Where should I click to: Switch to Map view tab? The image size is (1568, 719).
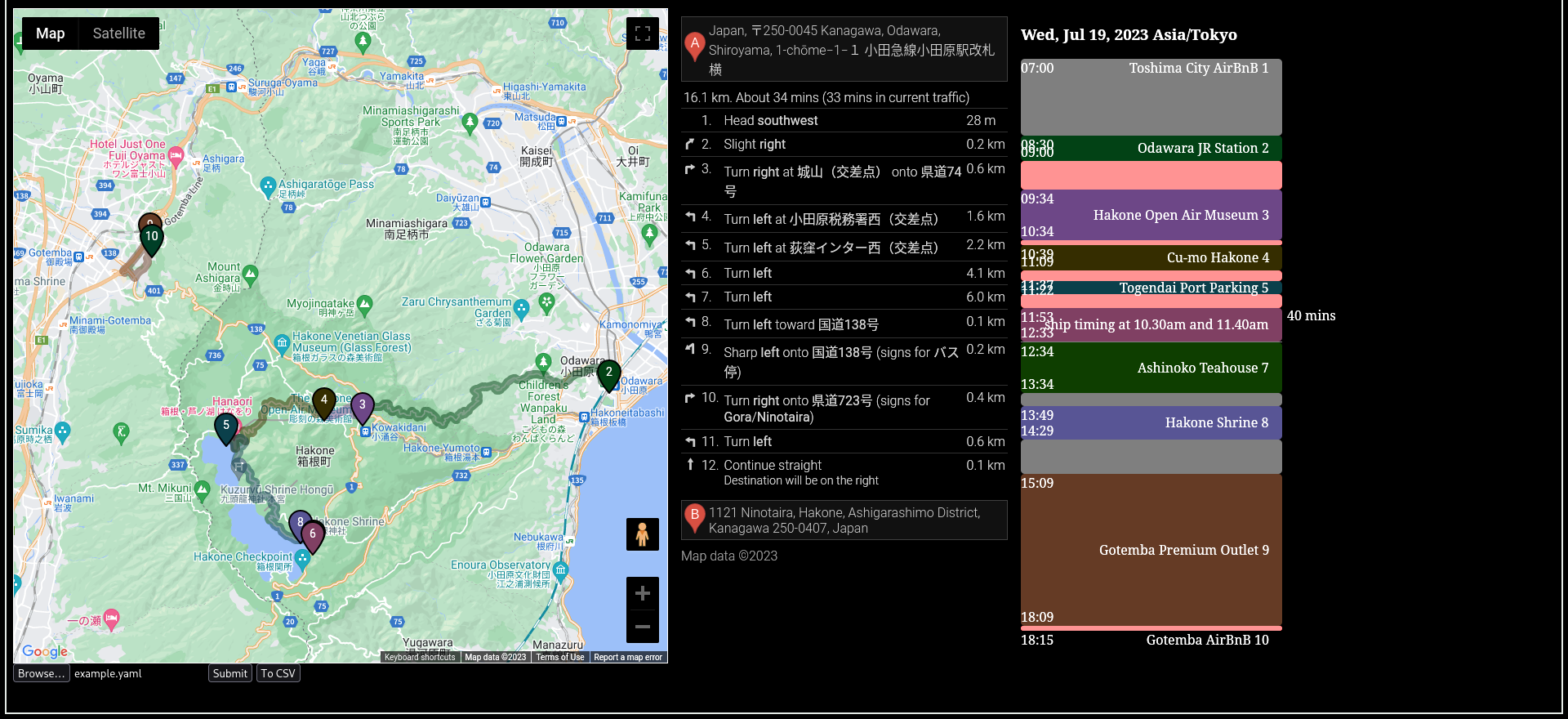point(50,33)
